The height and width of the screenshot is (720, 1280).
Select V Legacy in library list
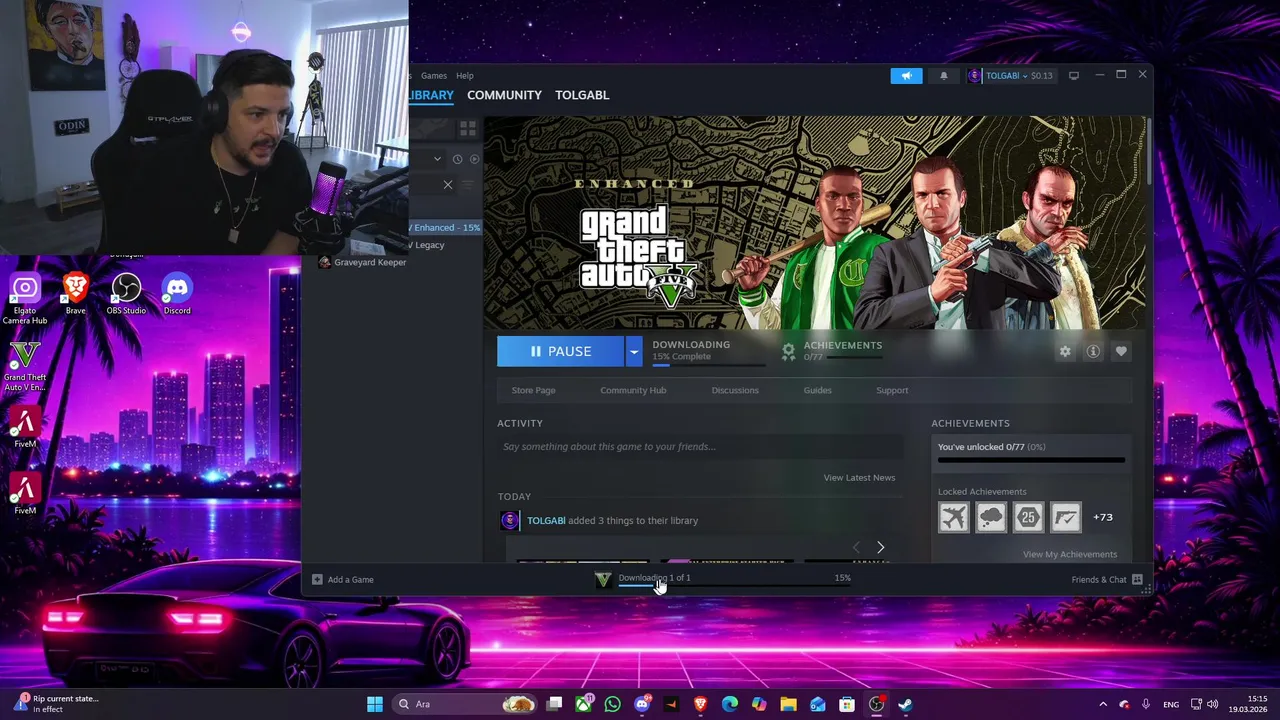click(428, 245)
